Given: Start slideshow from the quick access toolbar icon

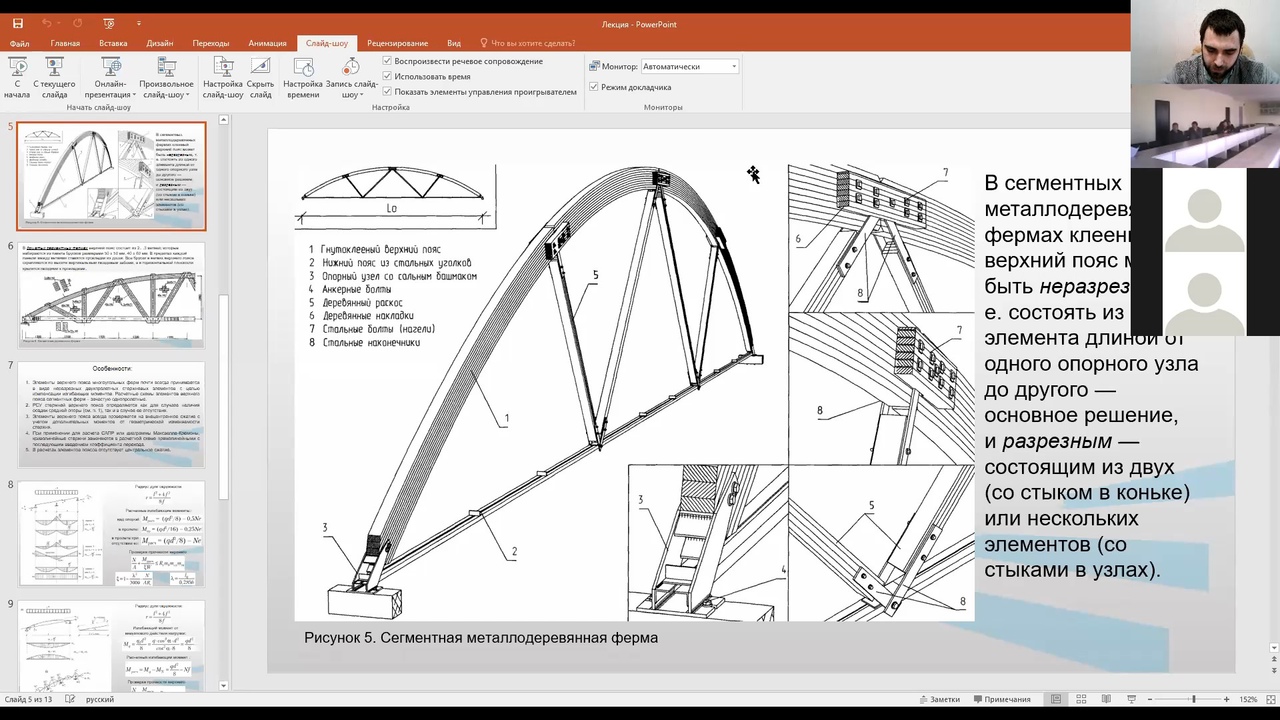Looking at the screenshot, I should pos(107,23).
